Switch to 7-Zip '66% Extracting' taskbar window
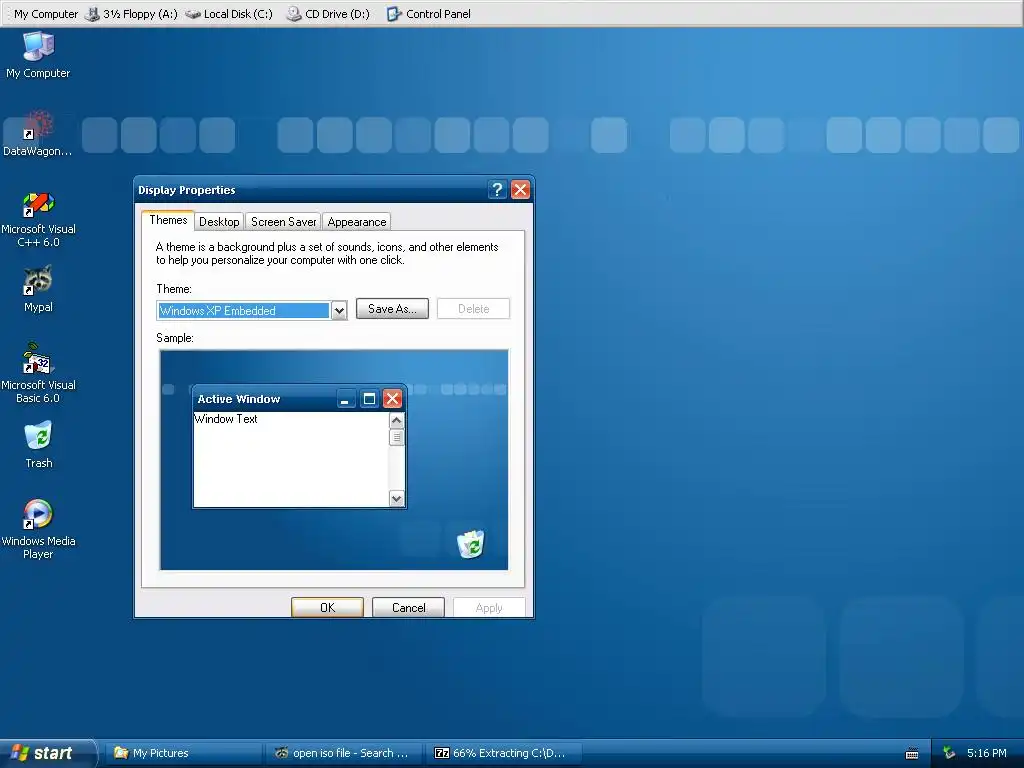The width and height of the screenshot is (1024, 768). point(504,753)
